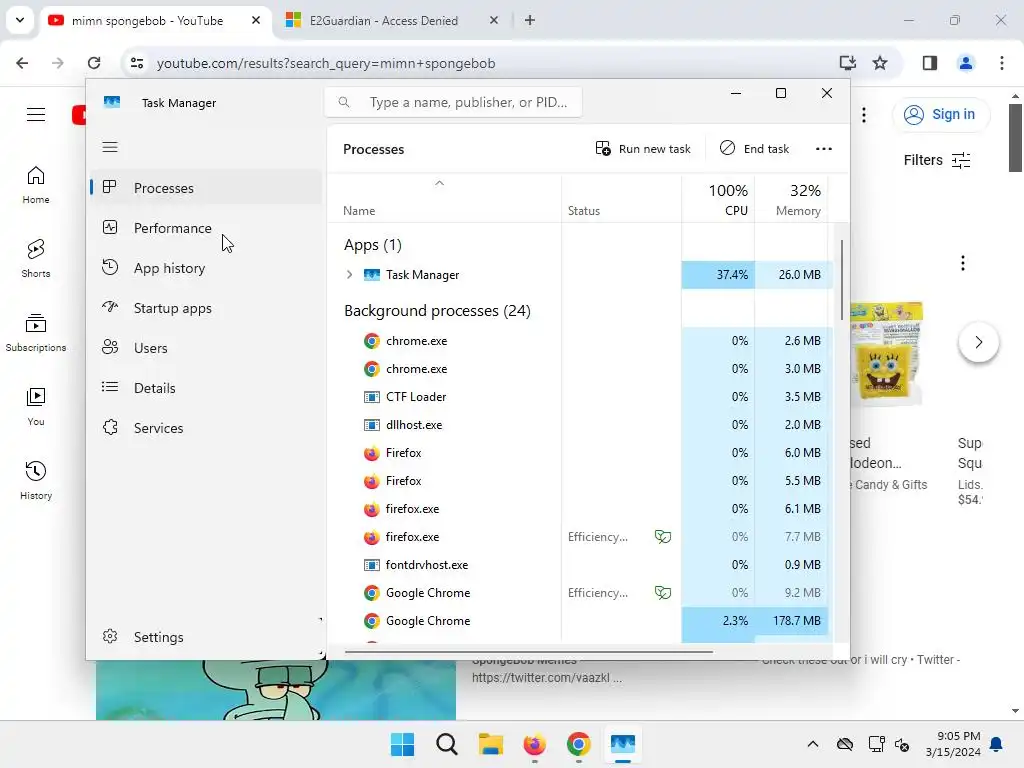Image resolution: width=1024 pixels, height=768 pixels.
Task: Switch to the mimn spongebob YouTube tab
Action: tap(157, 21)
